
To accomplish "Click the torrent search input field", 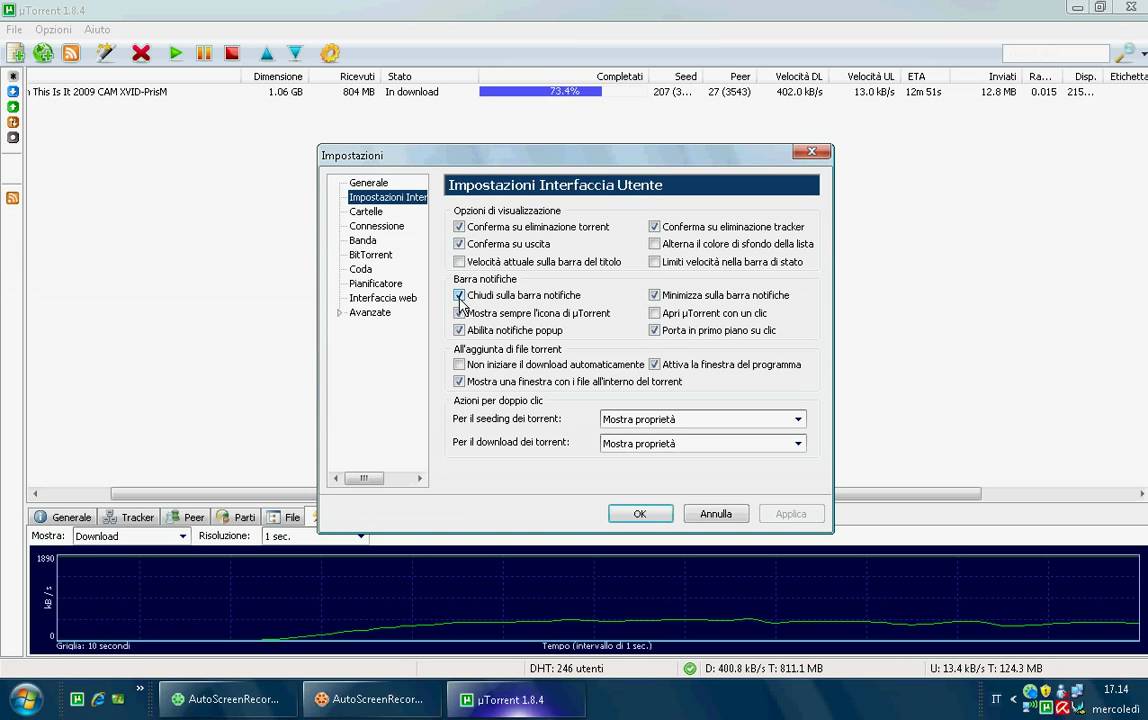I will 1056,53.
